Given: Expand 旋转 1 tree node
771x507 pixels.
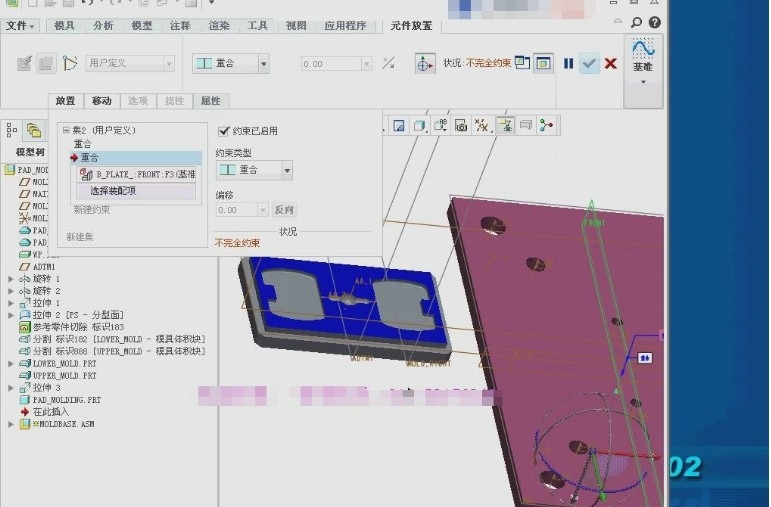Looking at the screenshot, I should tap(10, 279).
